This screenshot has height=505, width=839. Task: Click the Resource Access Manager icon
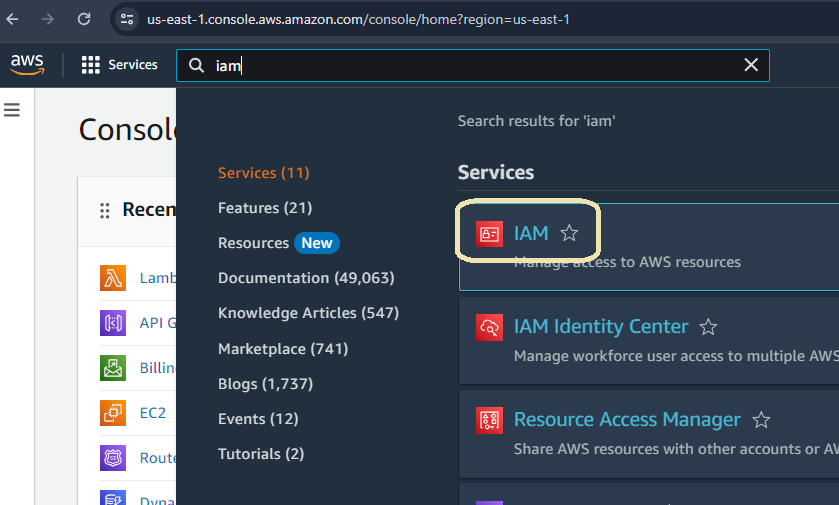(489, 420)
